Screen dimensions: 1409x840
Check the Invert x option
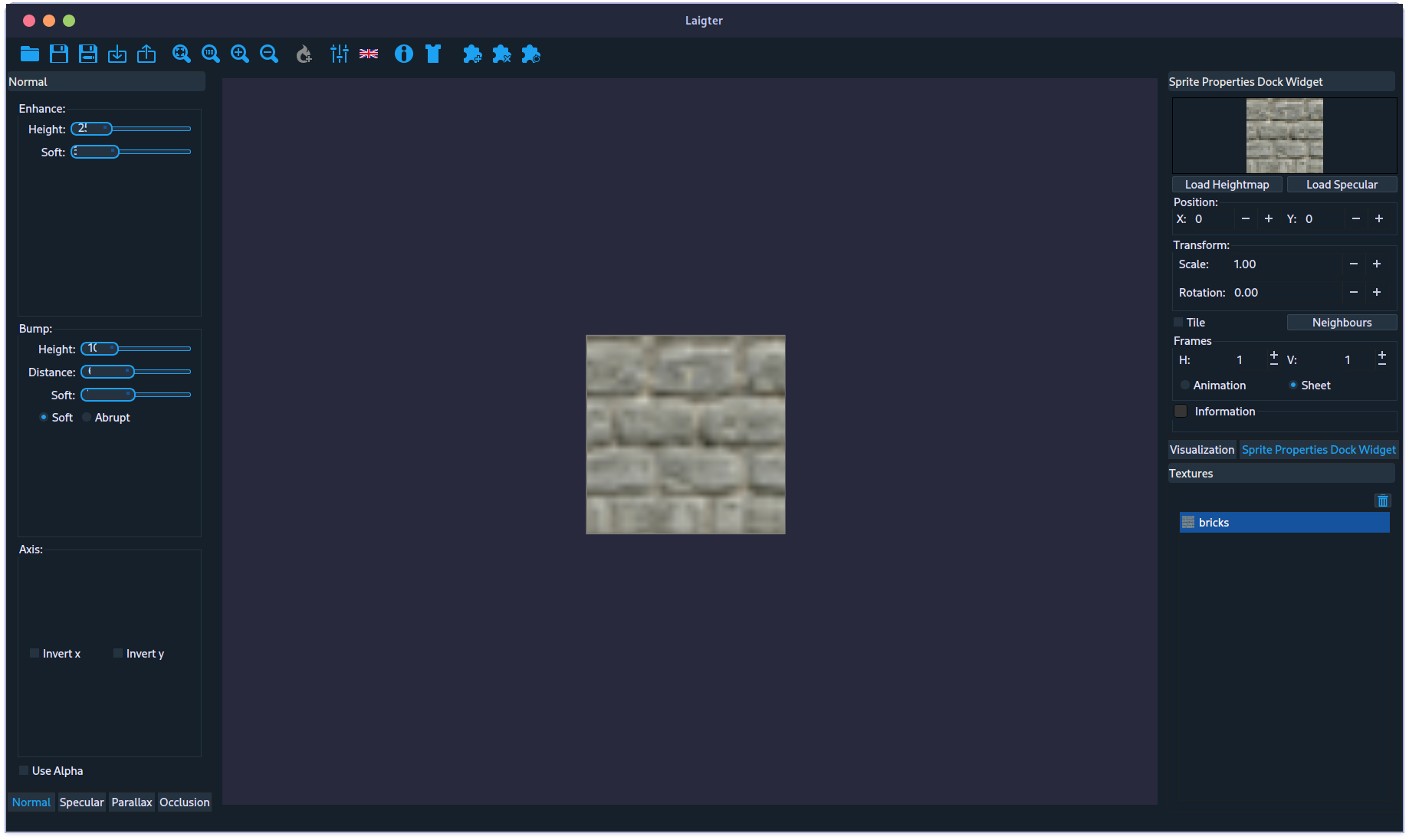pos(34,654)
